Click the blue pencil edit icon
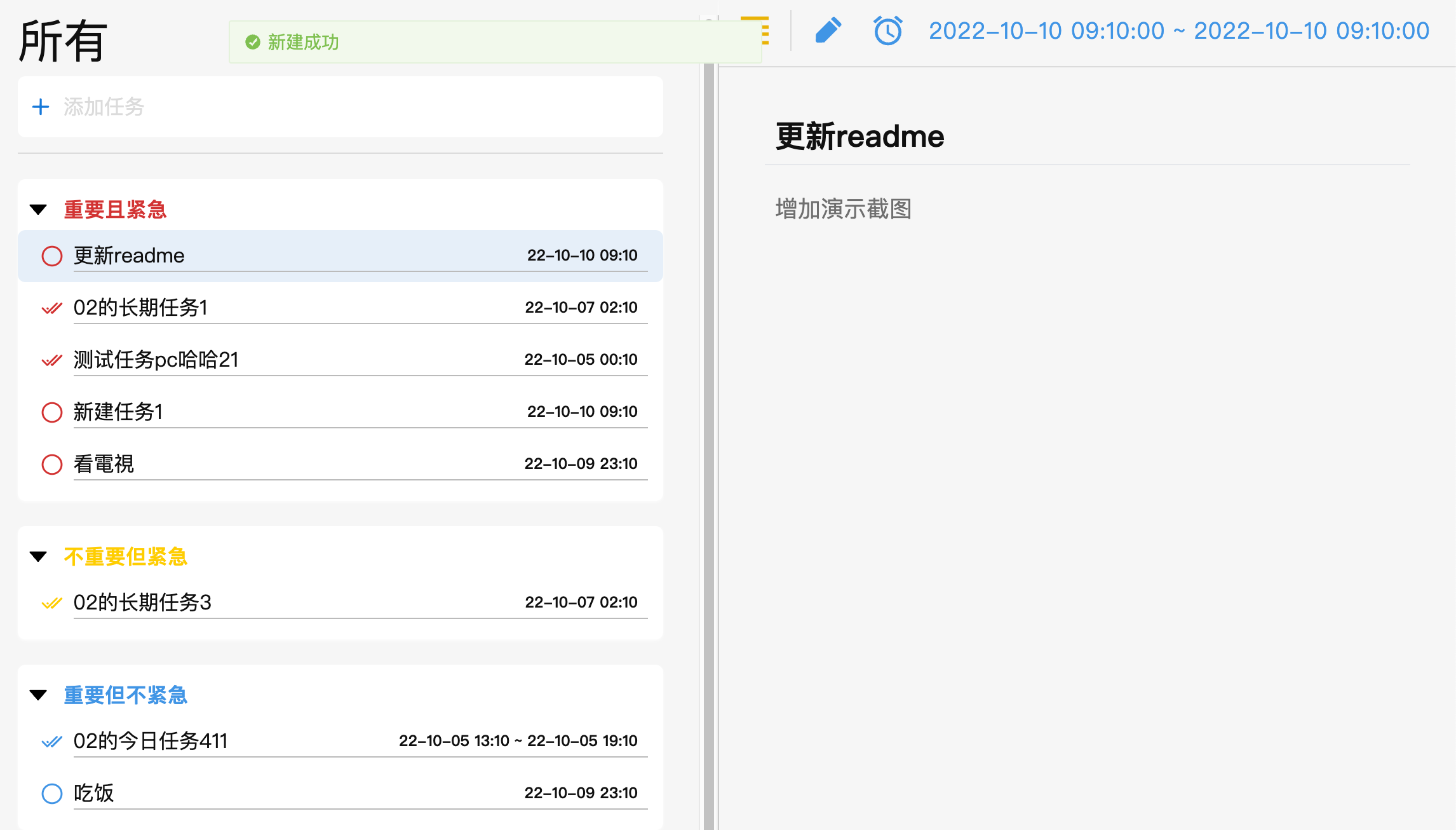The image size is (1456, 830). (828, 31)
